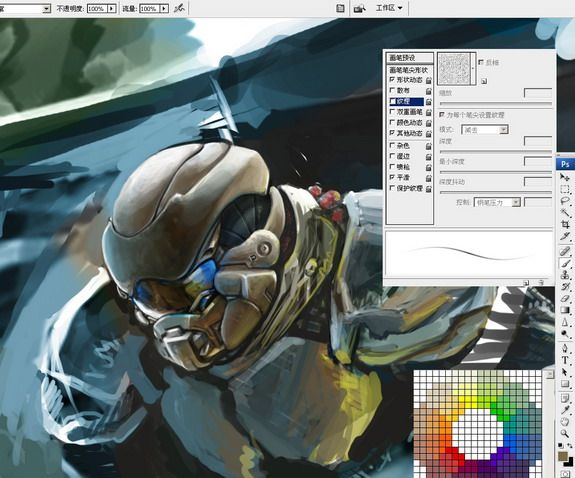Pick the foreground color swatch in toolbox
The height and width of the screenshot is (478, 575).
(562, 457)
